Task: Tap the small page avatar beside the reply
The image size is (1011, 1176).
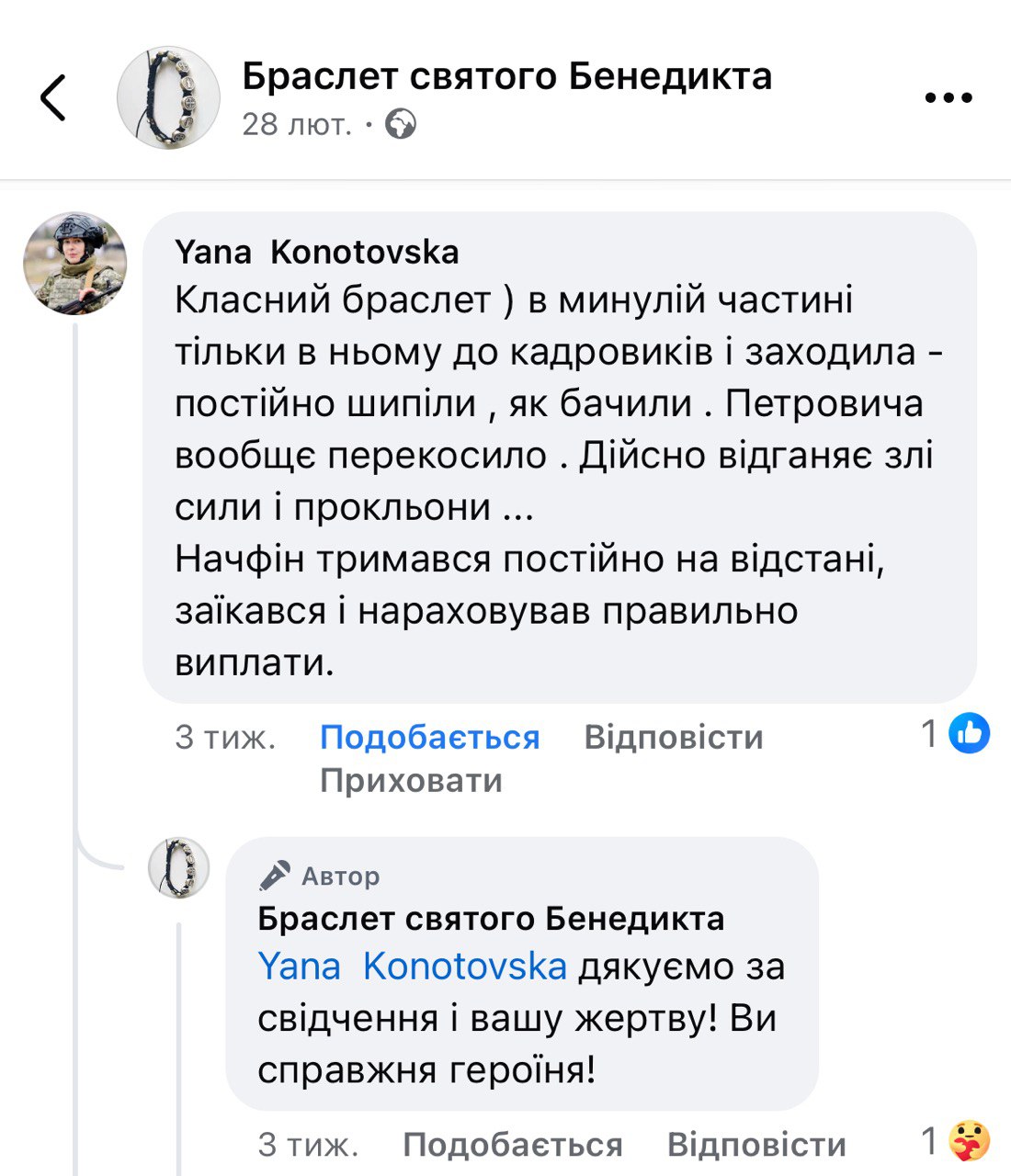Action: pos(179,867)
